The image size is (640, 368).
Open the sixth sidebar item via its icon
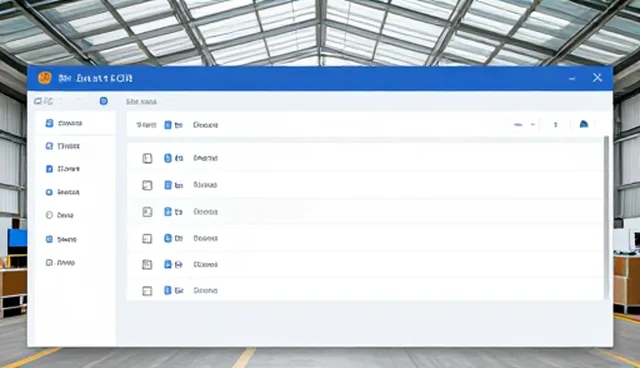(x=49, y=239)
